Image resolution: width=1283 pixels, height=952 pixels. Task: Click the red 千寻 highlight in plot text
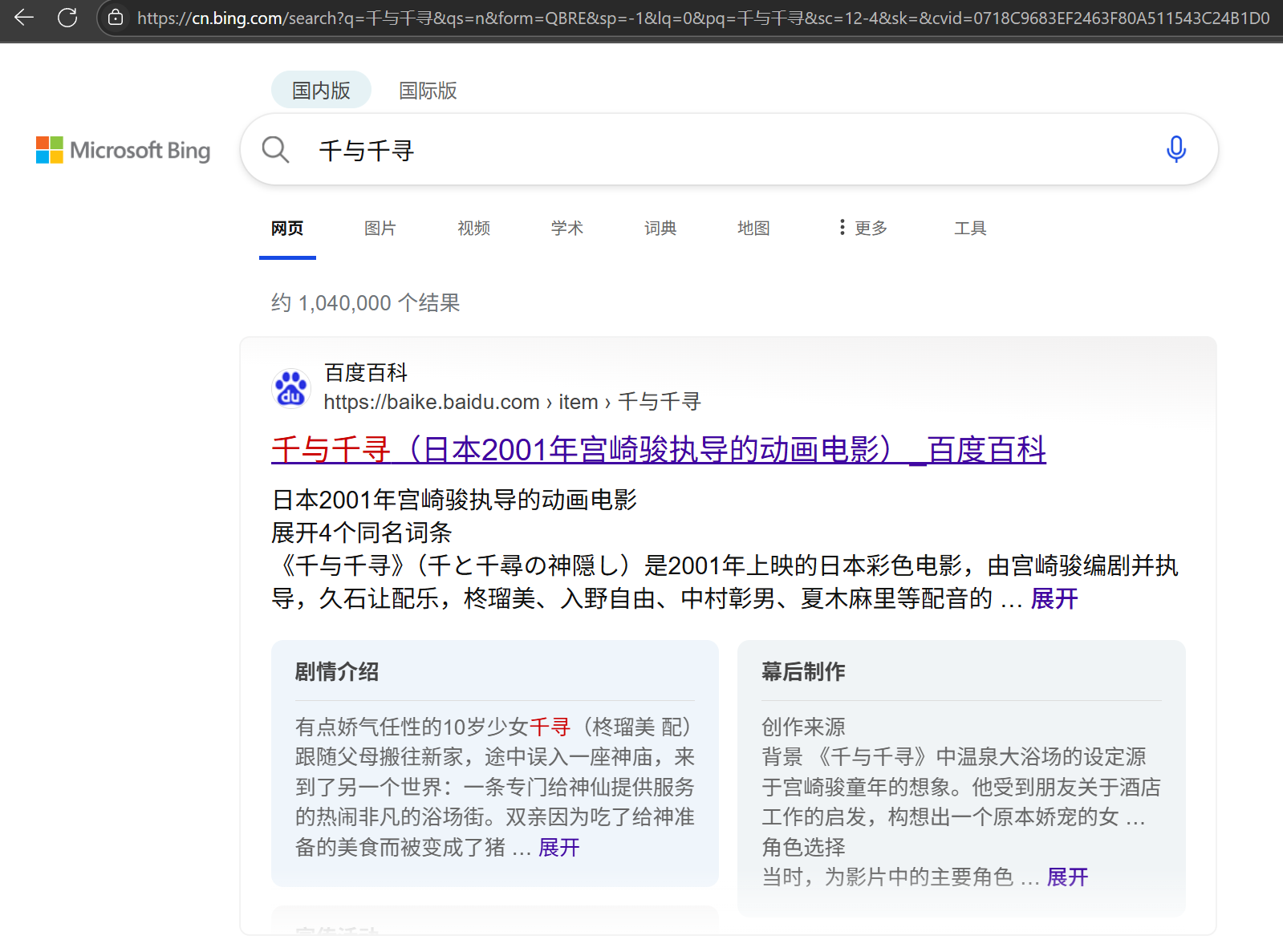550,727
